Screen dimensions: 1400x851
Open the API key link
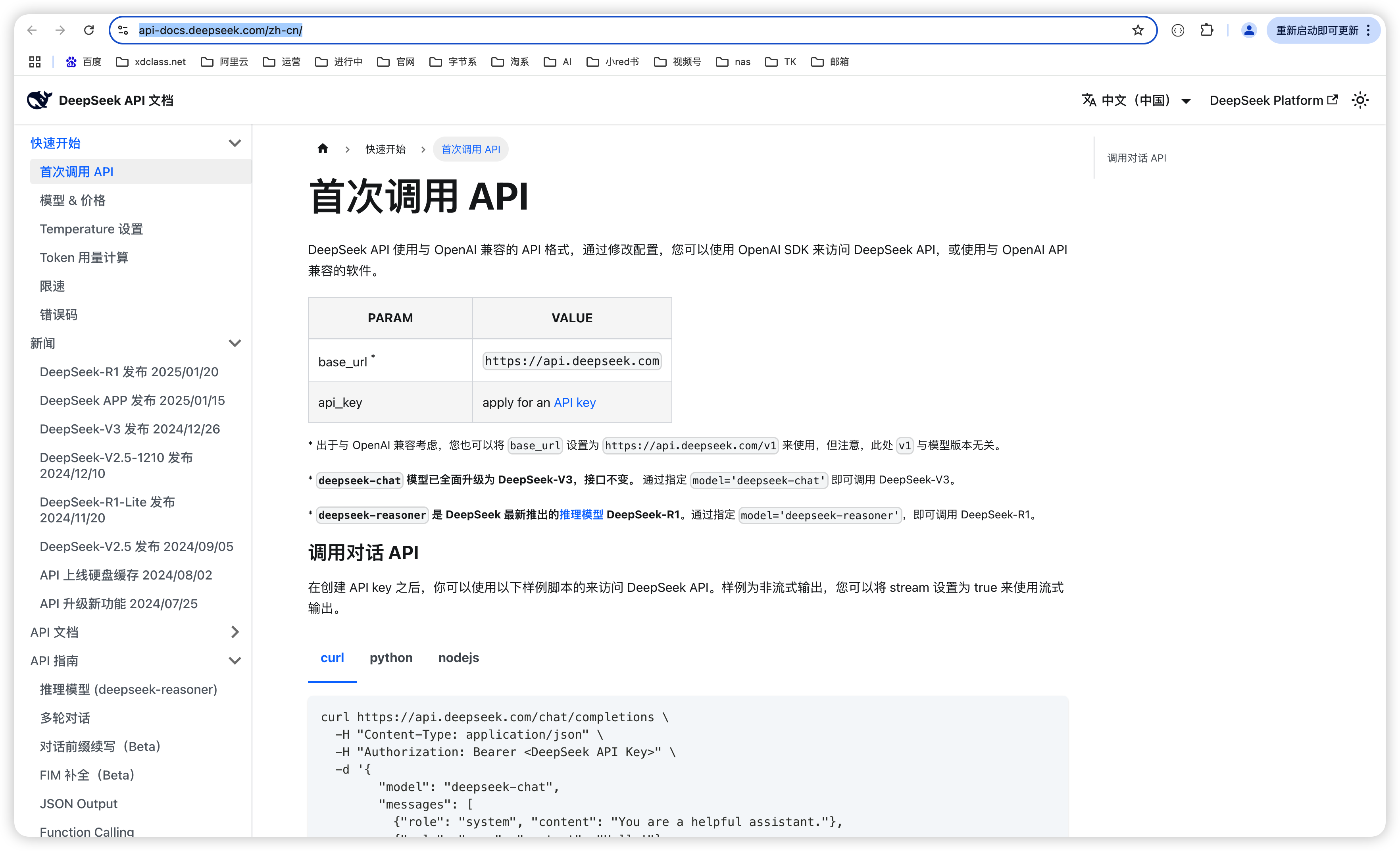pos(575,402)
